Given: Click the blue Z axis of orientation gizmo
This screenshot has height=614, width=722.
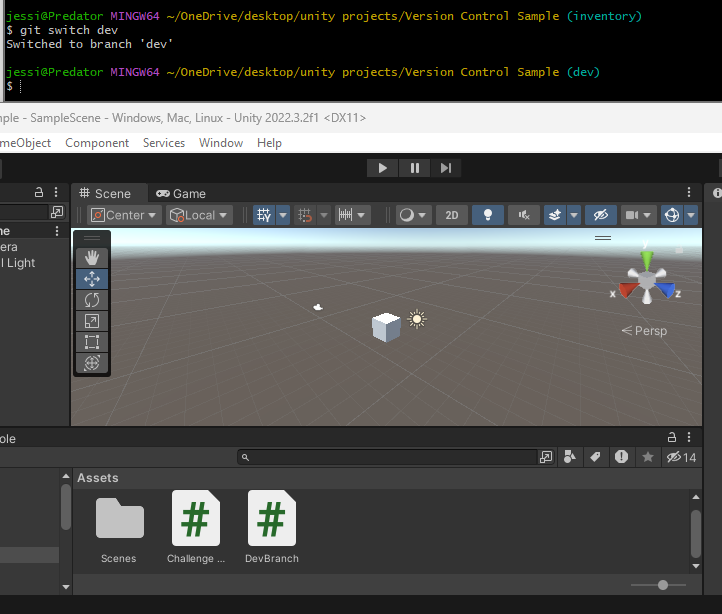Looking at the screenshot, I should 666,290.
